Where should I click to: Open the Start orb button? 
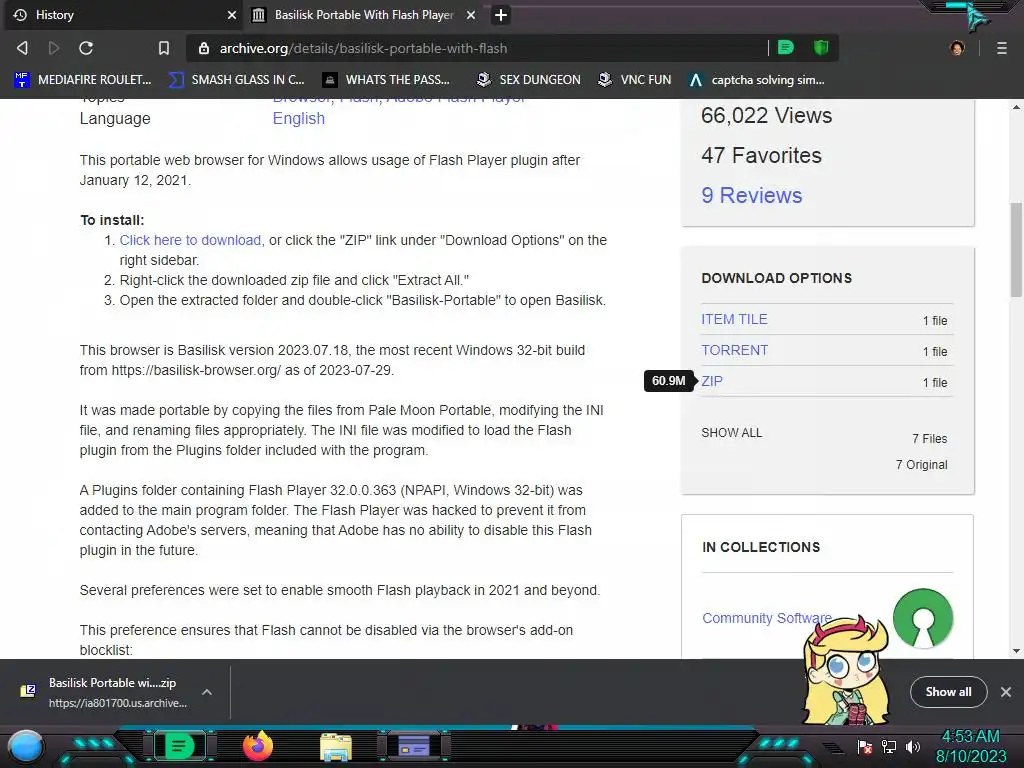[x=26, y=747]
